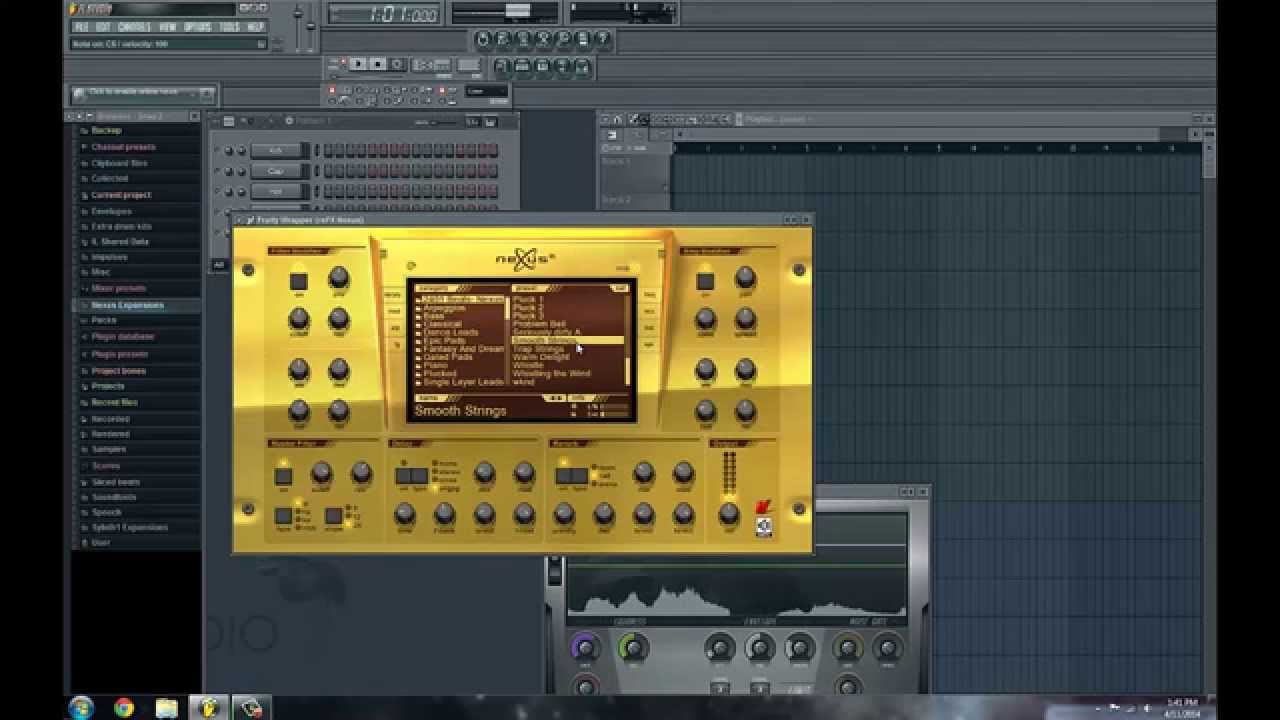Mute the Kick channel LED

click(x=217, y=151)
